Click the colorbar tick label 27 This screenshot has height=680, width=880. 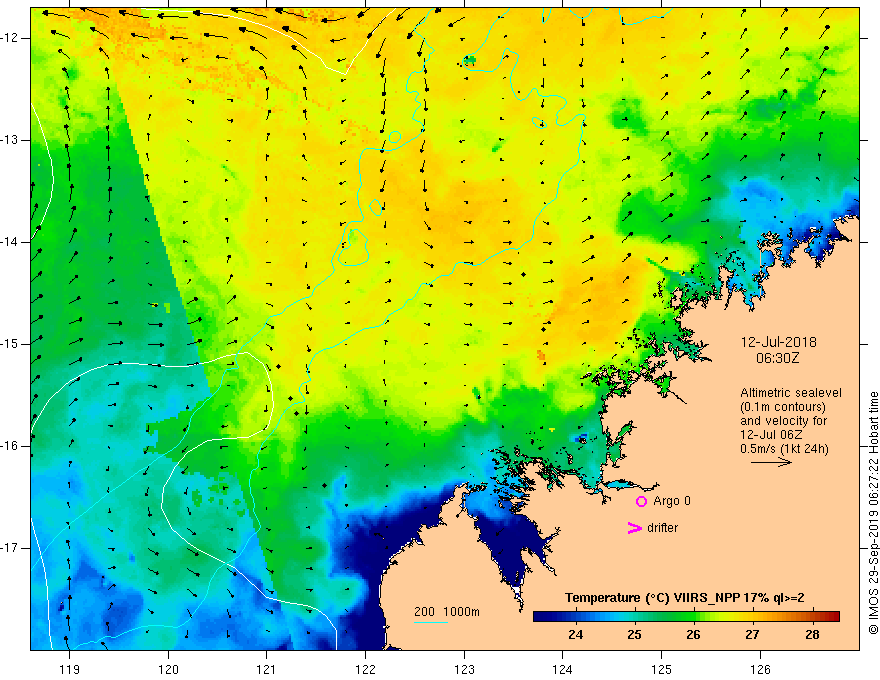pyautogui.click(x=753, y=635)
